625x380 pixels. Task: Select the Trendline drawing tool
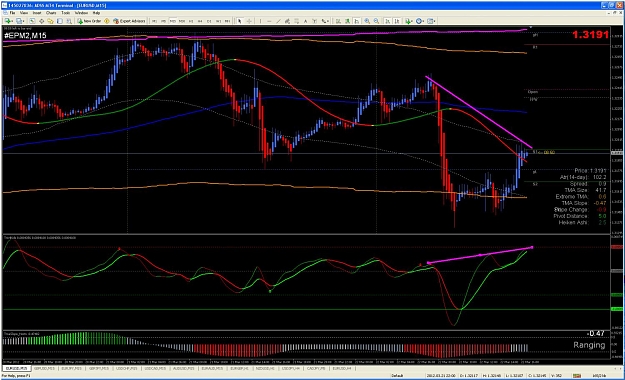(x=278, y=21)
